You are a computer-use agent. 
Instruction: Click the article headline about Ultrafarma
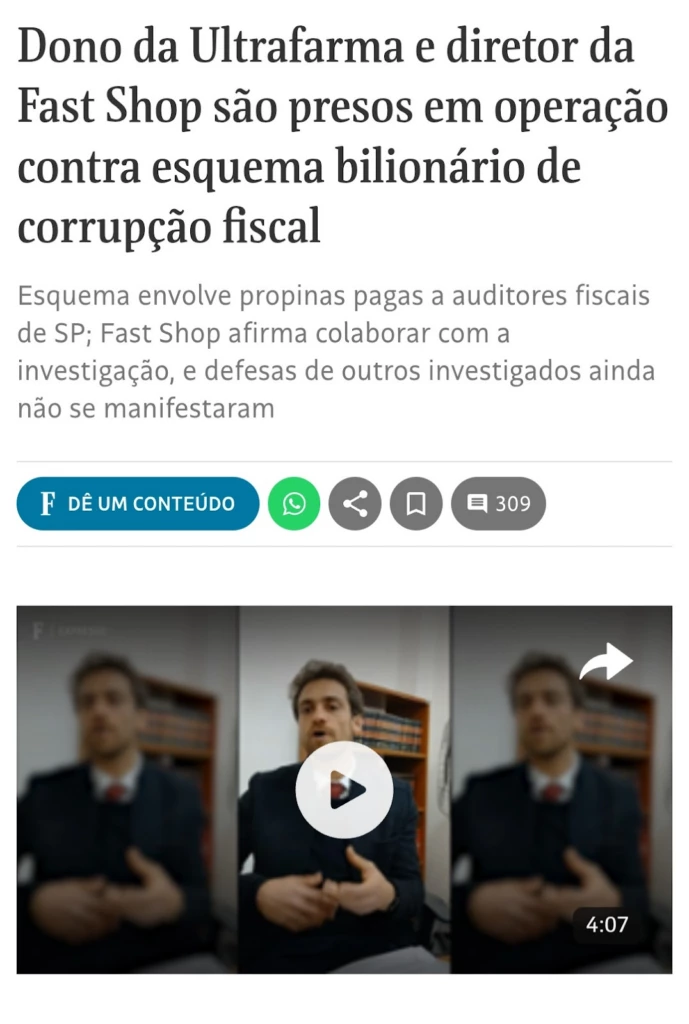pos(343,136)
